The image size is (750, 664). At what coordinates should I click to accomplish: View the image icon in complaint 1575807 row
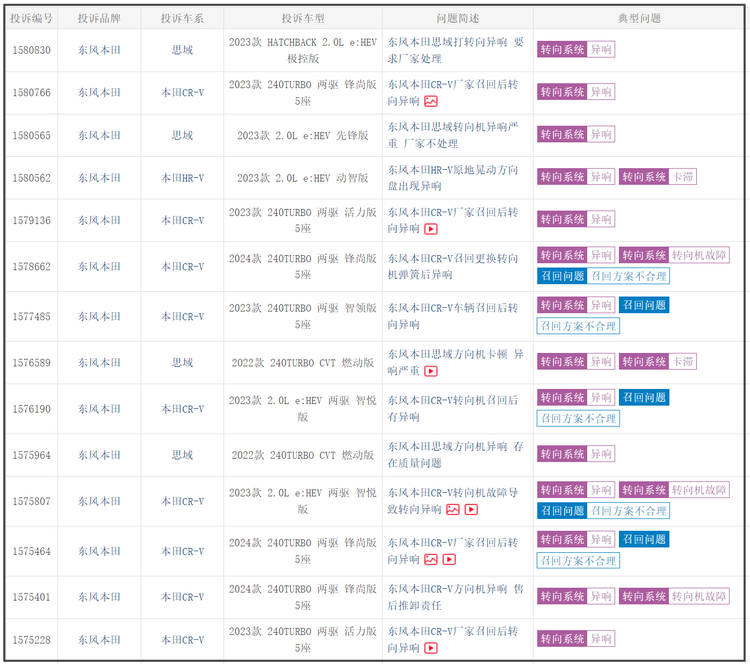(452, 509)
